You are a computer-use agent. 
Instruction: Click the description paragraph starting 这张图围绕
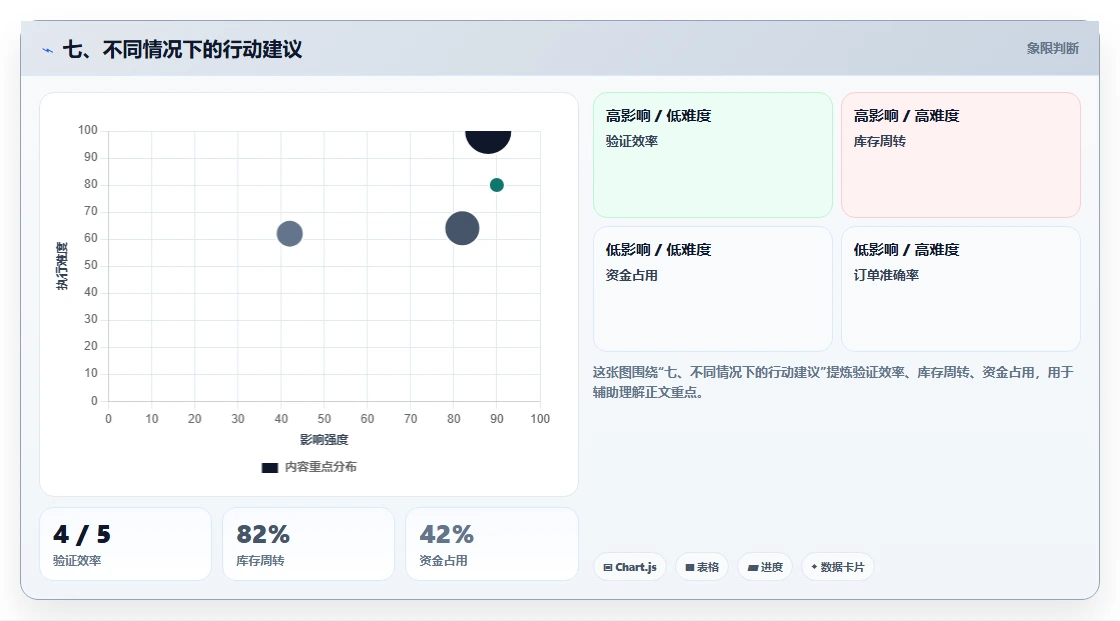pyautogui.click(x=833, y=382)
